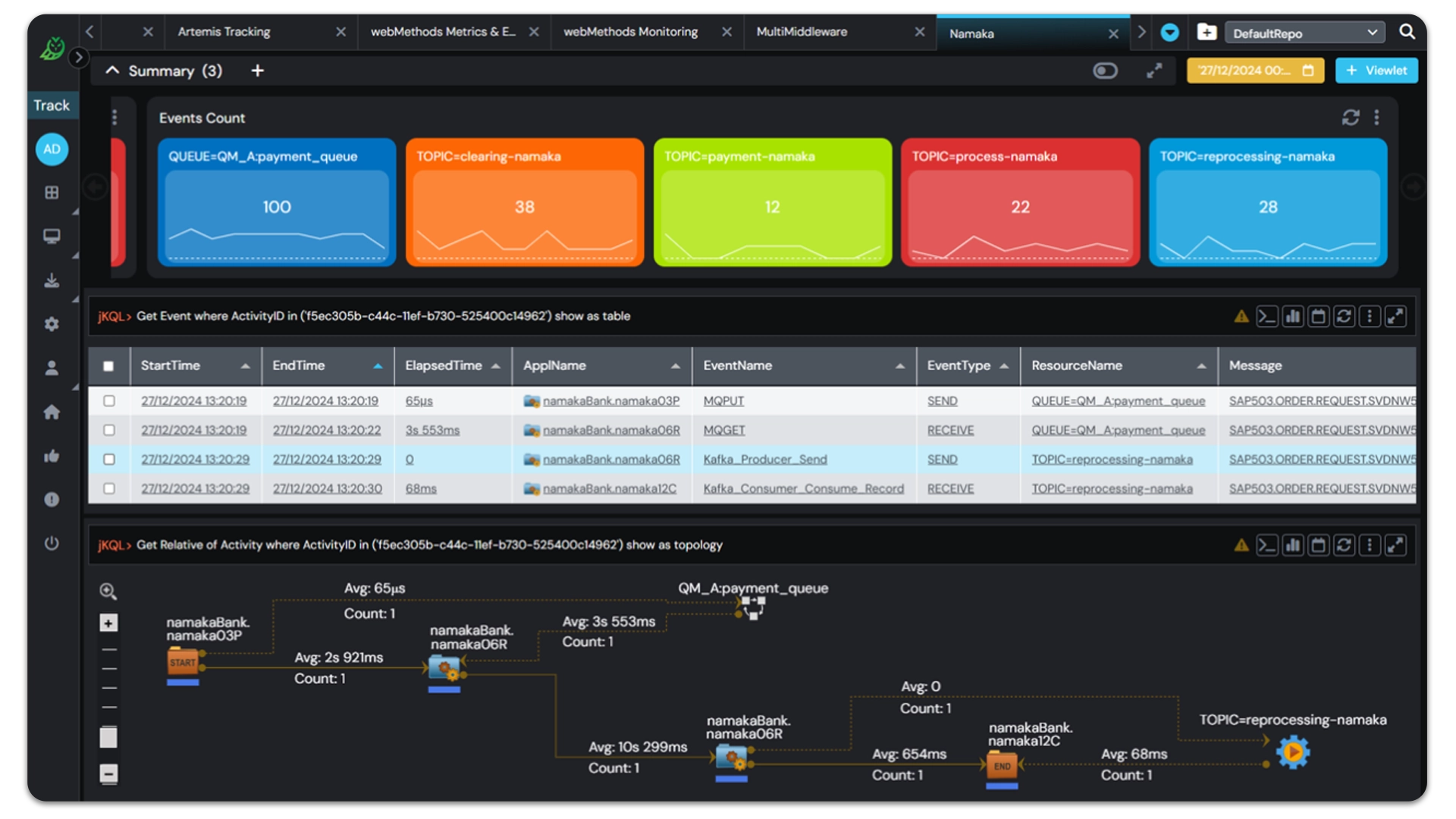Open the Kafka_Producer_Send event link
1456x819 pixels.
point(765,460)
